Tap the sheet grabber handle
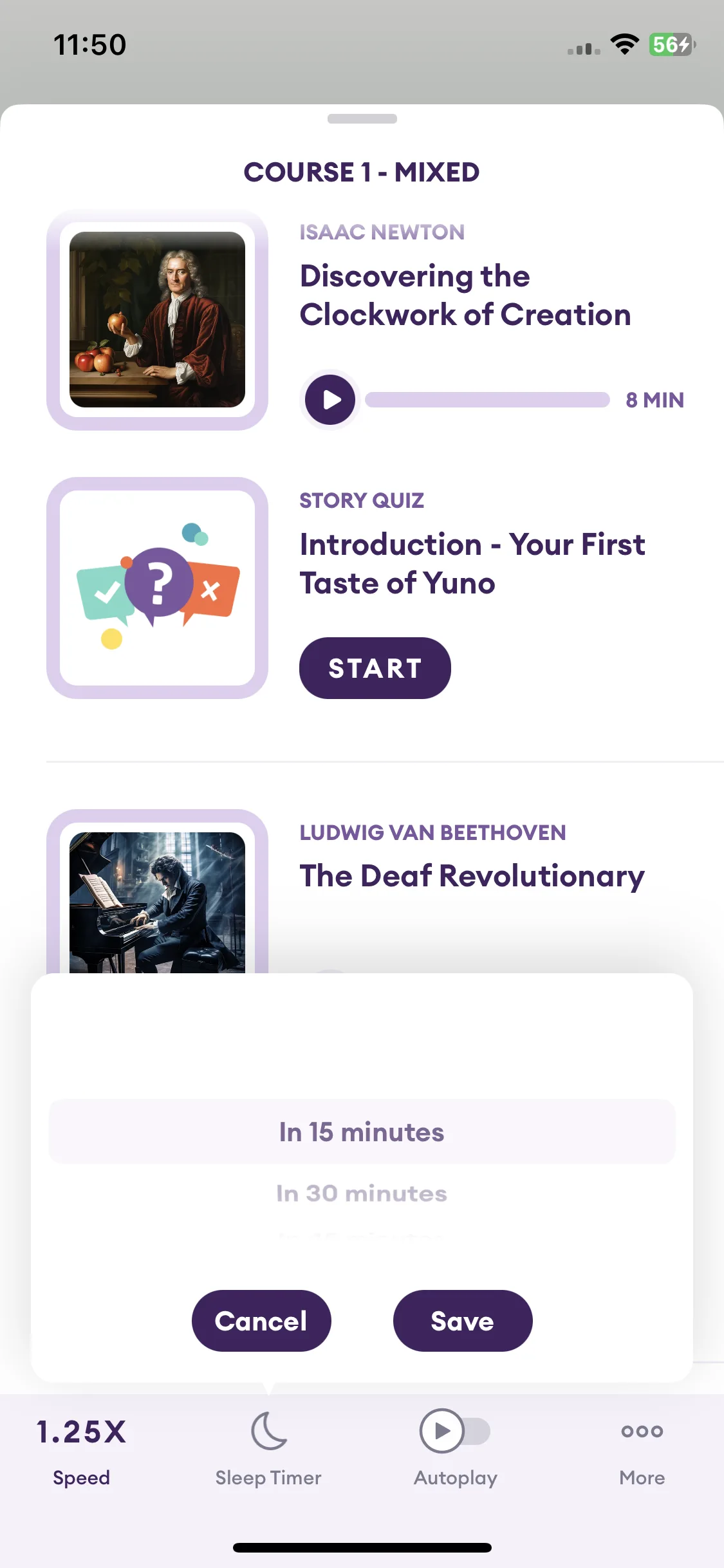Screen dimensions: 724x1568 coord(362,118)
